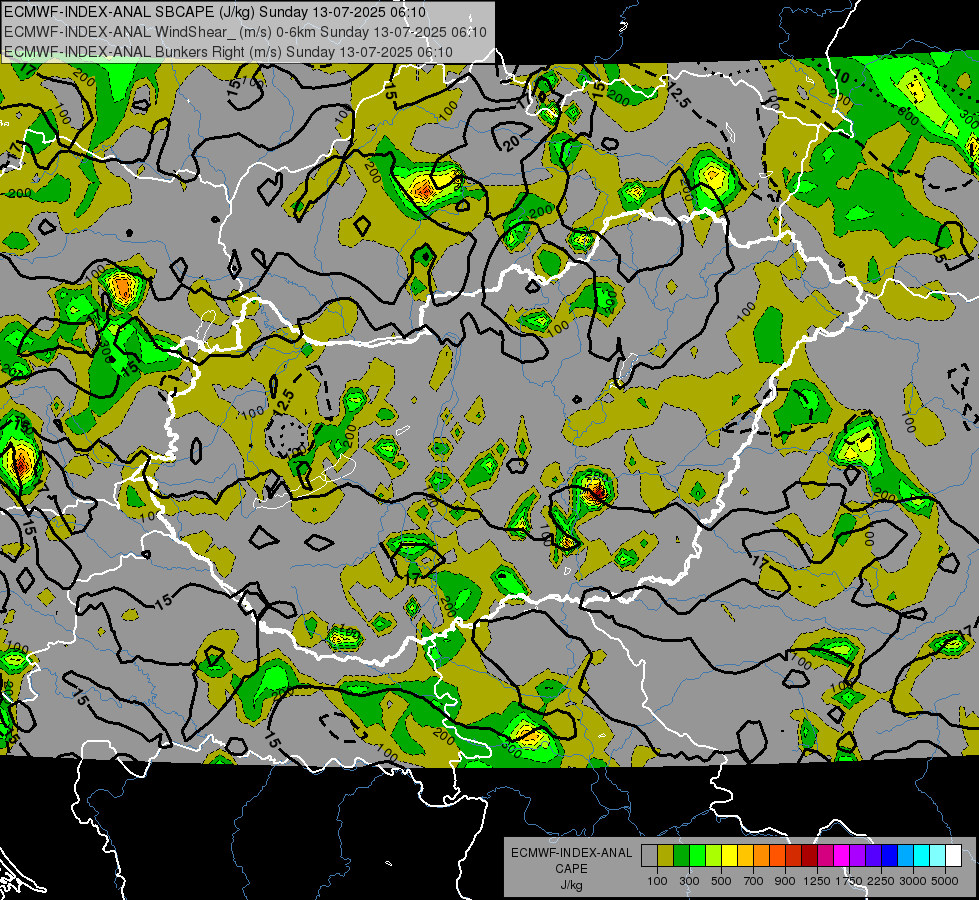Click the ECMWF-INDEX-ANAL text in the legend box
Screen dimensions: 979x900
click(x=571, y=853)
